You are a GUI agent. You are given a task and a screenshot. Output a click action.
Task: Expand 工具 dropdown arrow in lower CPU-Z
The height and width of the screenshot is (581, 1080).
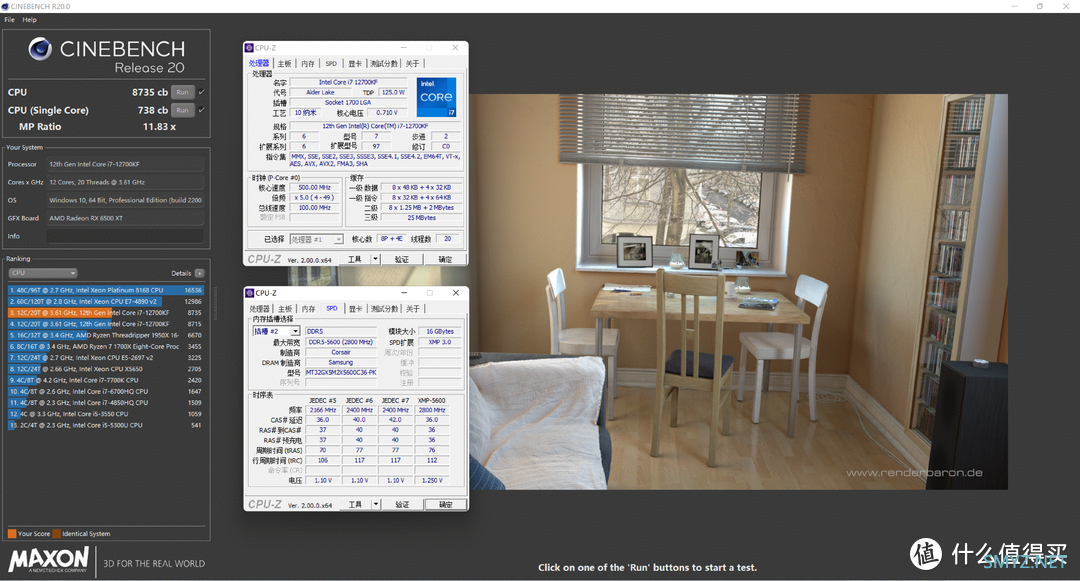376,505
